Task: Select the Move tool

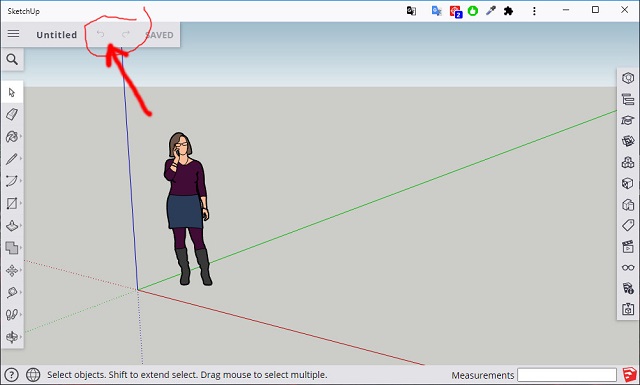Action: [x=12, y=270]
